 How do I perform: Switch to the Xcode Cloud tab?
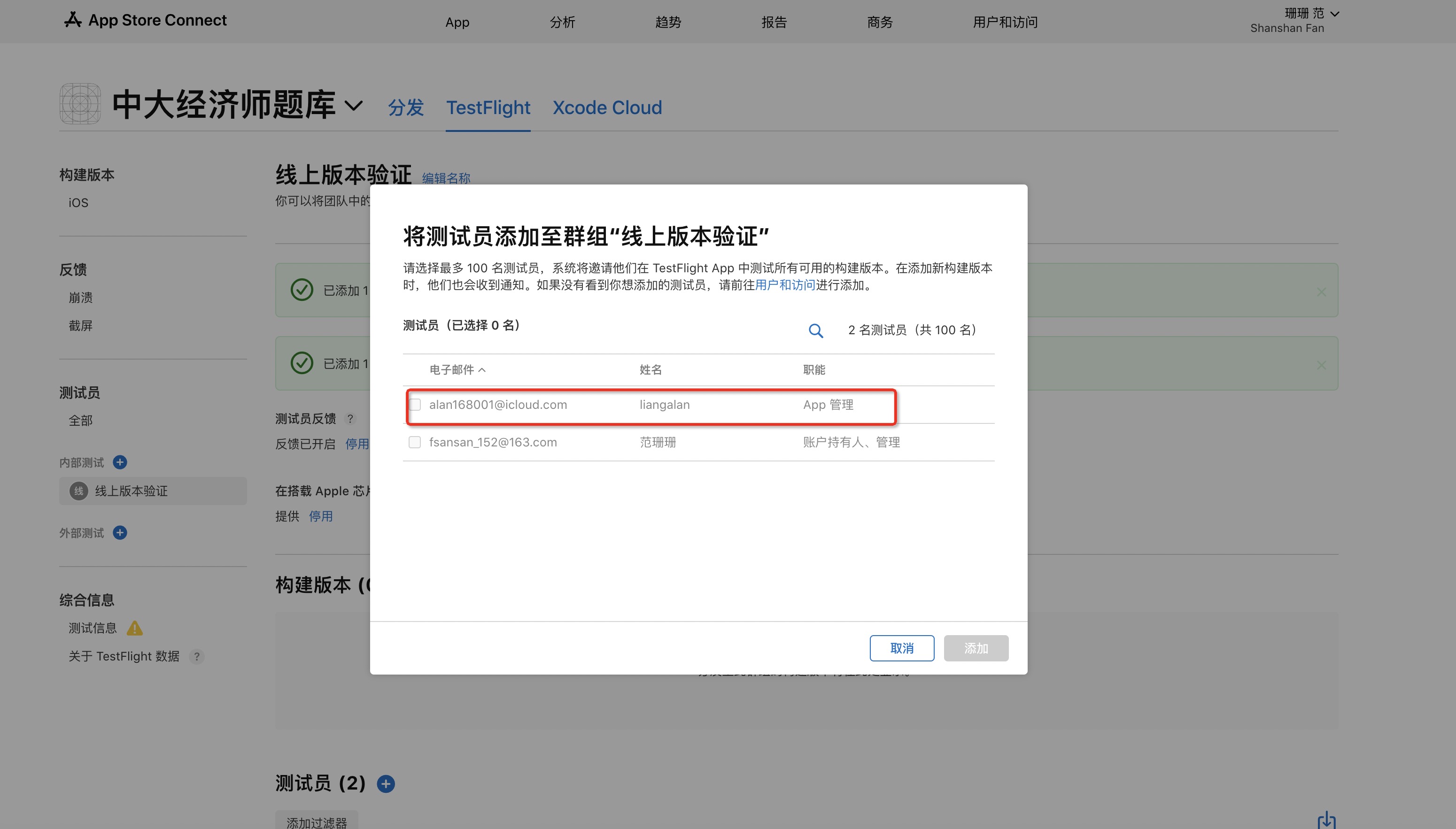tap(607, 107)
